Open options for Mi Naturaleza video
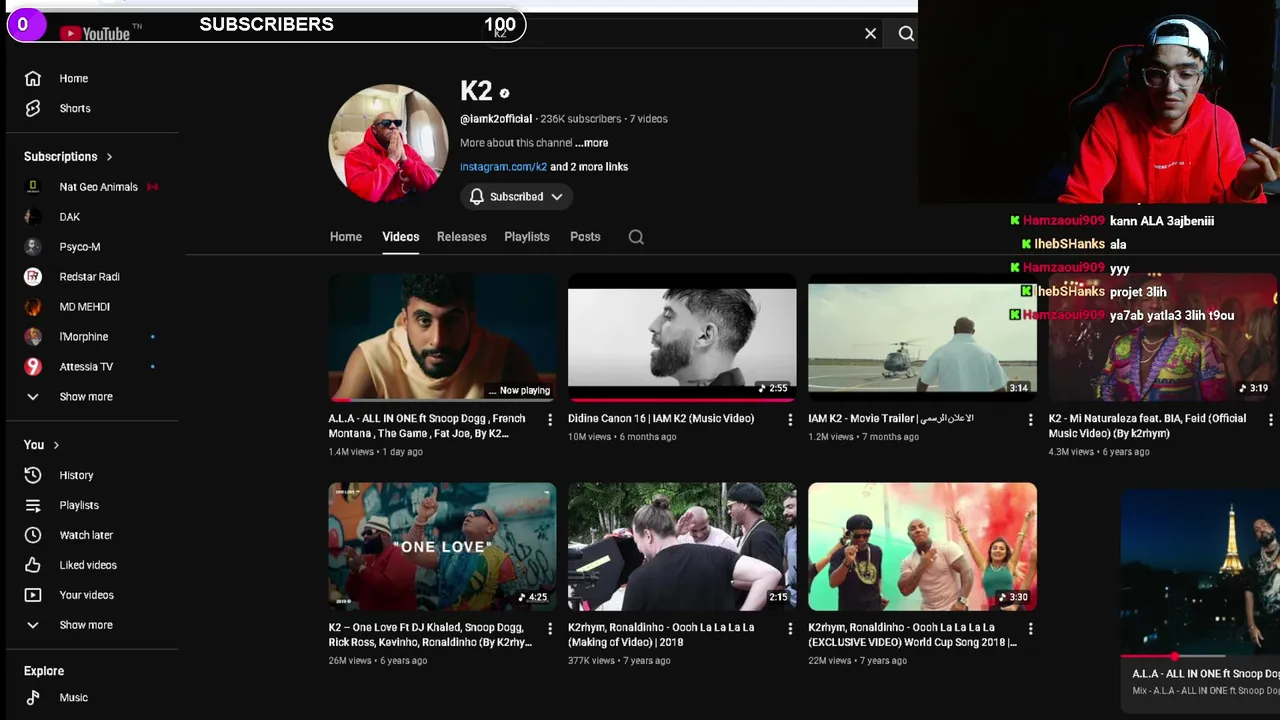1280x720 pixels. (x=1270, y=420)
